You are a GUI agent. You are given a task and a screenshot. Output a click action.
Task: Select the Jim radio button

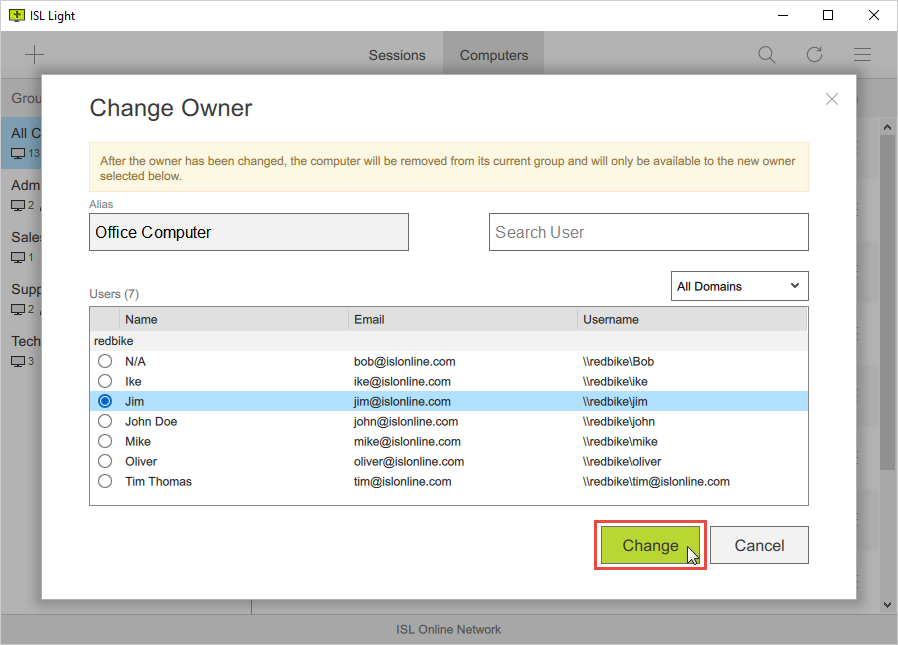[105, 401]
